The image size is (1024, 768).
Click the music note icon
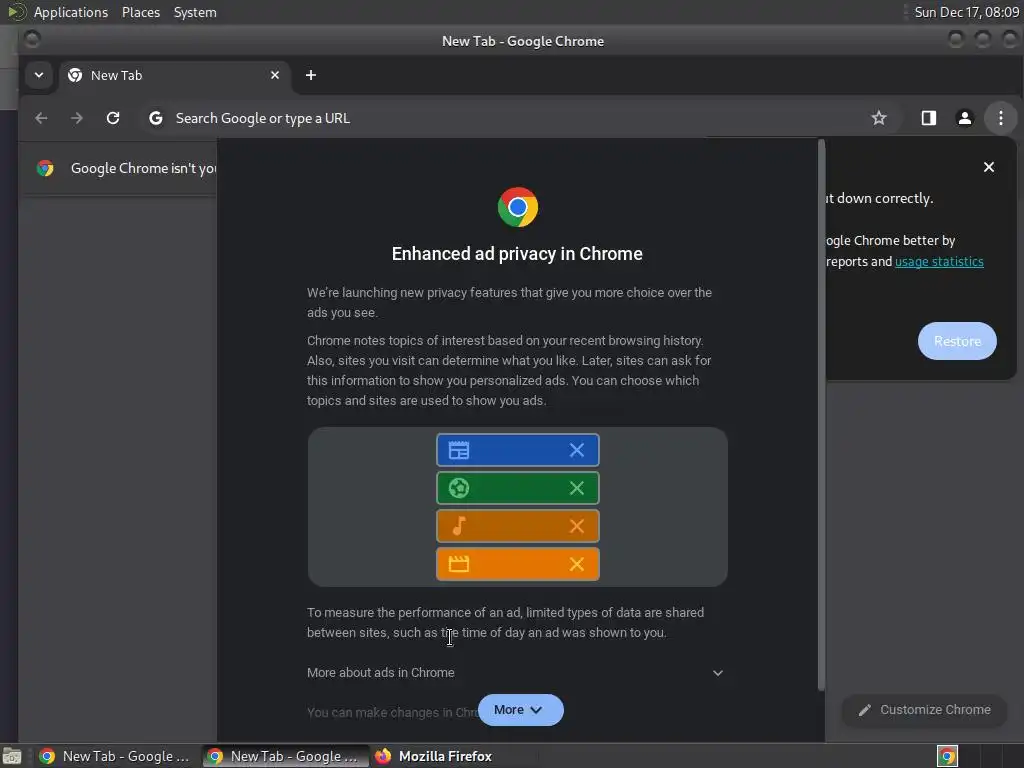(458, 526)
